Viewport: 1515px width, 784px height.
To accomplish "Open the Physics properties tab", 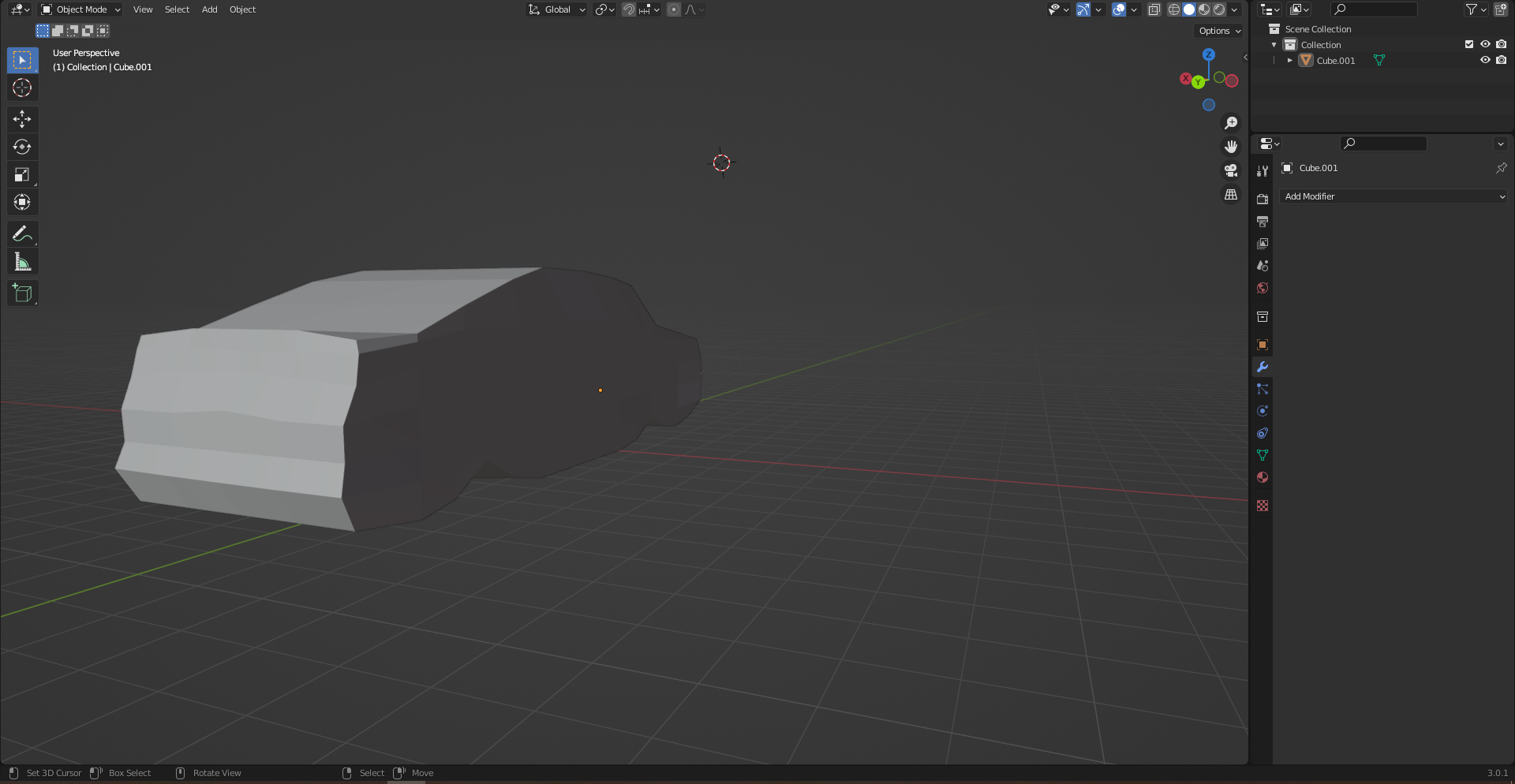I will 1262,411.
